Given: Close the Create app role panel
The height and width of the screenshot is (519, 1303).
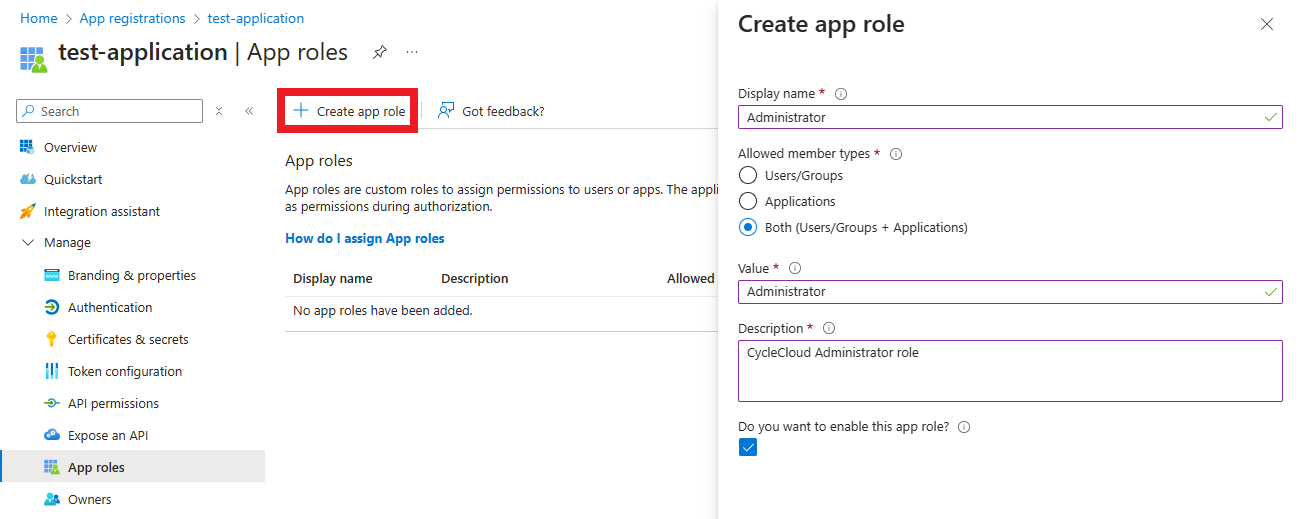Looking at the screenshot, I should point(1267,24).
